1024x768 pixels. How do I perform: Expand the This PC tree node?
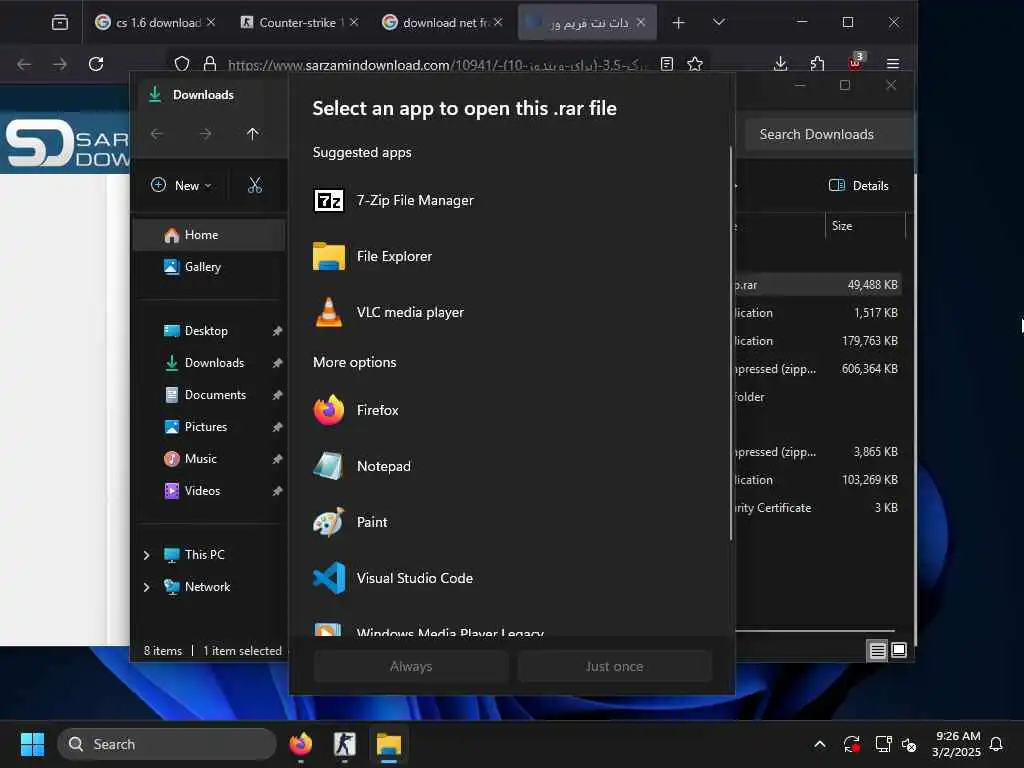click(x=146, y=555)
